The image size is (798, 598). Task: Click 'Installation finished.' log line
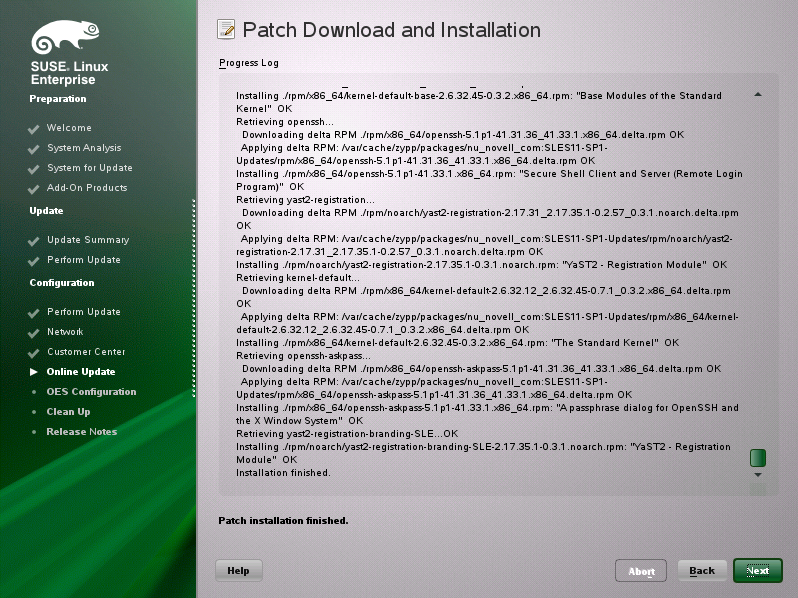coord(283,473)
